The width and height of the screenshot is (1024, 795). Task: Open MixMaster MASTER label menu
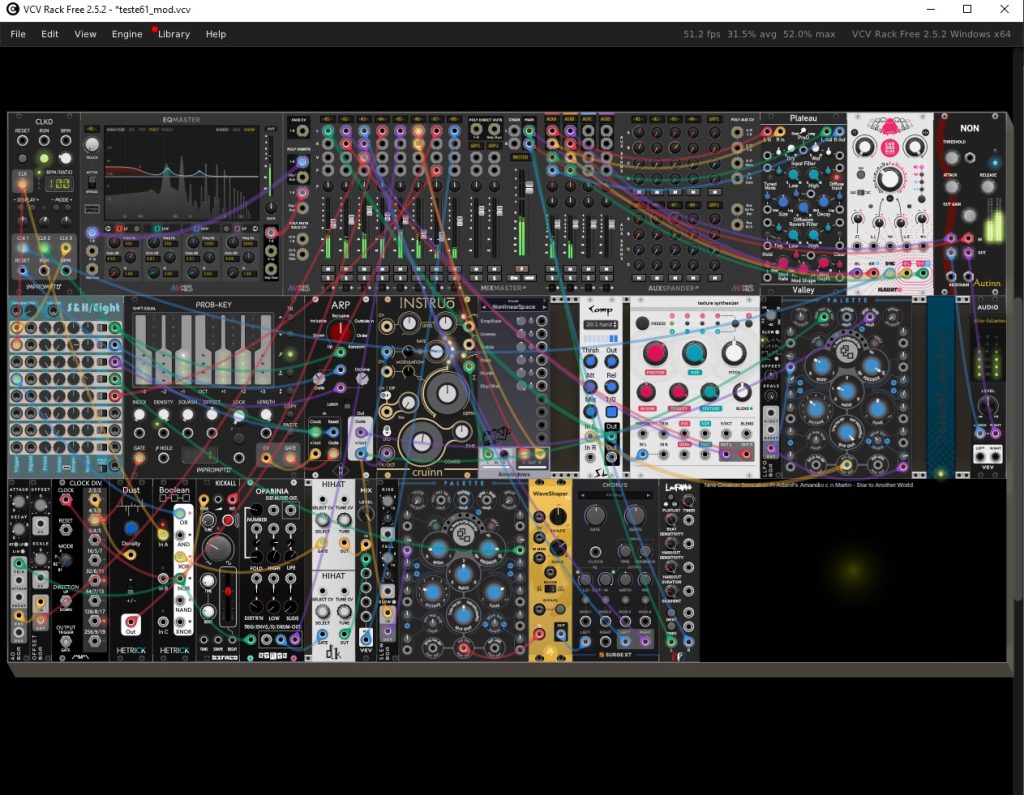point(520,157)
